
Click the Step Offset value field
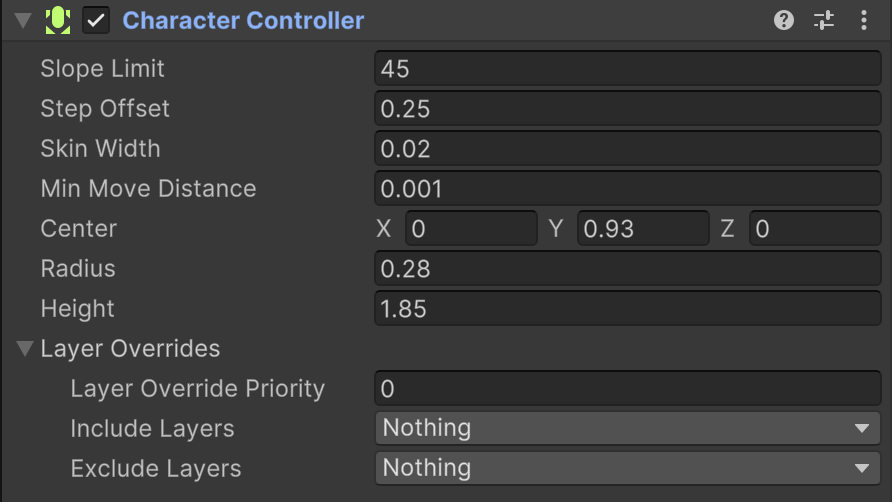click(627, 108)
